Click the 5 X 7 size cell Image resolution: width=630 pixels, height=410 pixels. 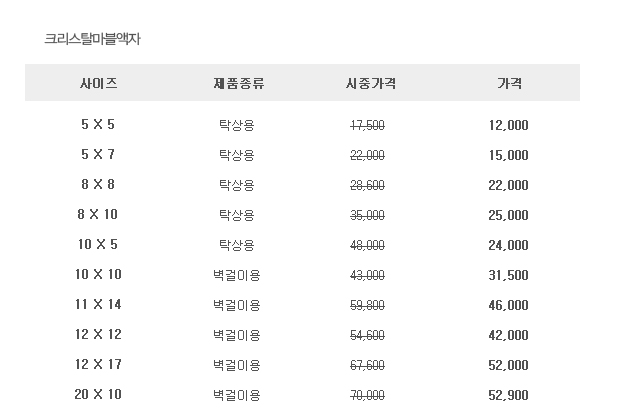(98, 154)
